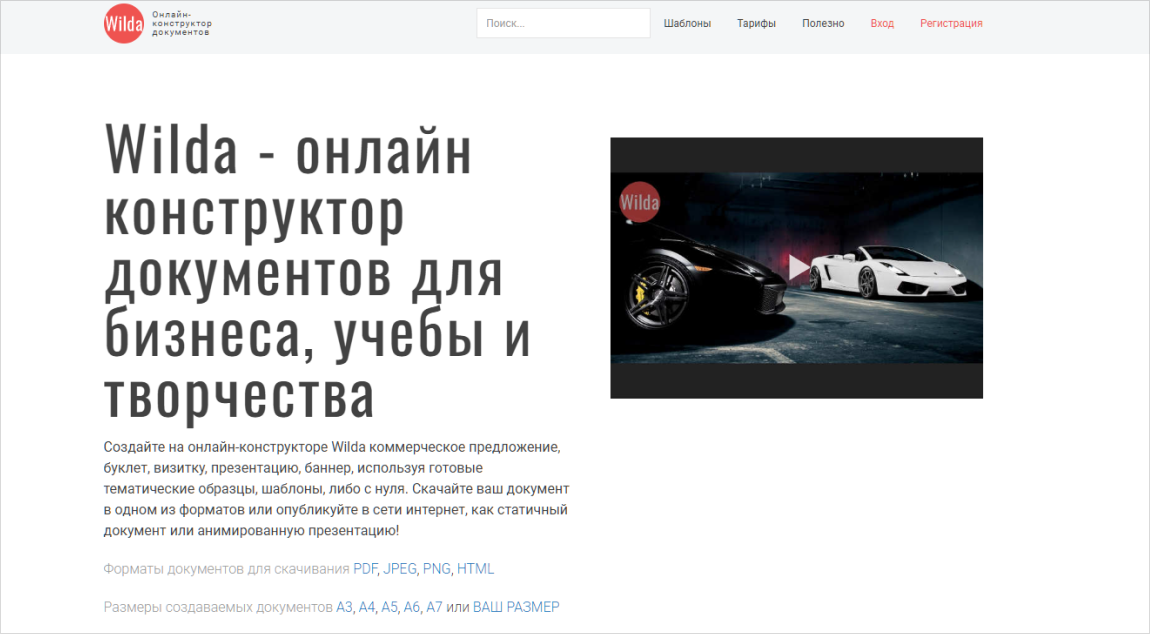
Task: Play the video with the white play triangle
Action: (798, 267)
